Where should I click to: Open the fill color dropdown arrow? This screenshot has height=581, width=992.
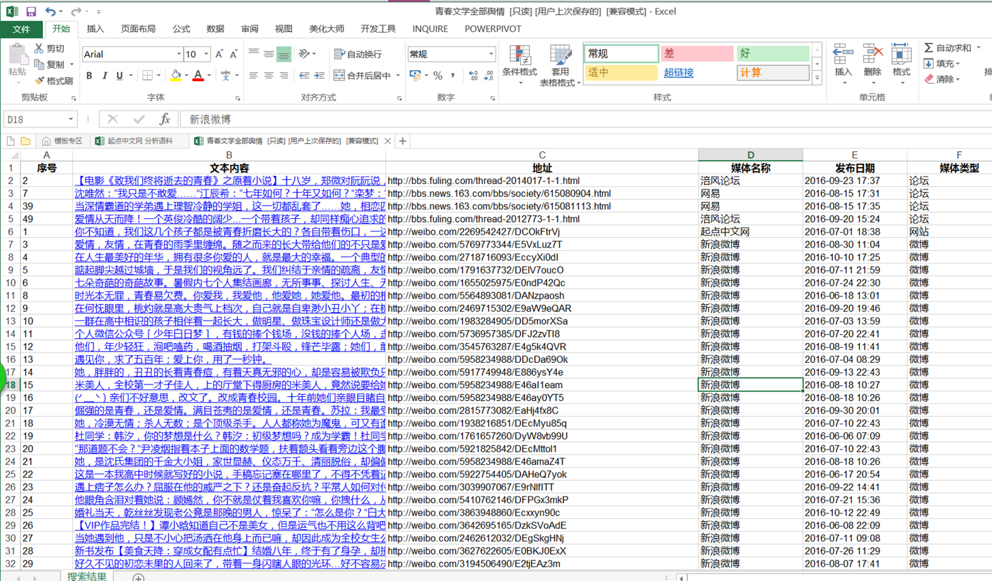186,75
